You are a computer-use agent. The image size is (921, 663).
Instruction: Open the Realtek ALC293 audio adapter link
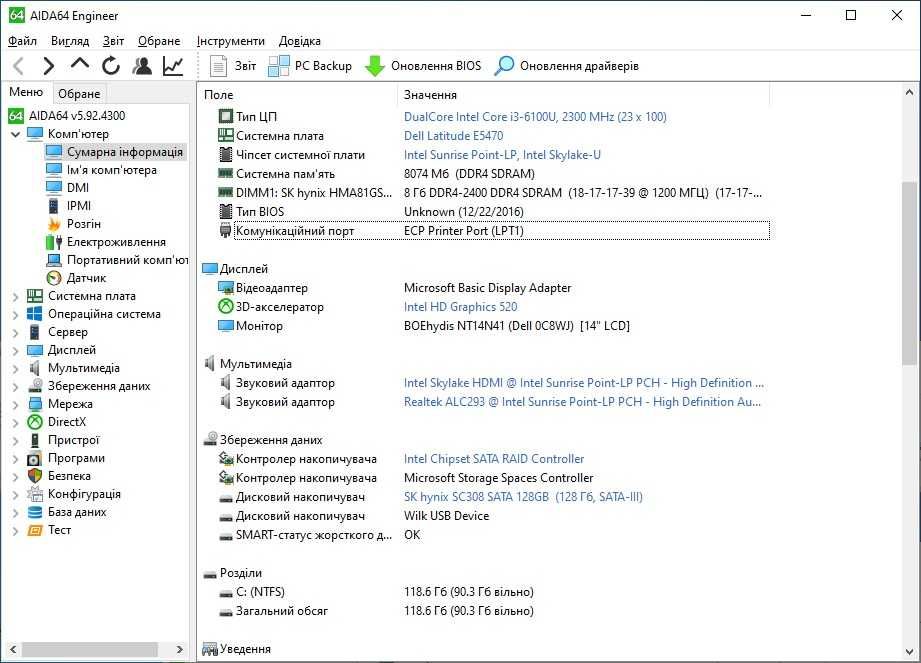[x=582, y=402]
